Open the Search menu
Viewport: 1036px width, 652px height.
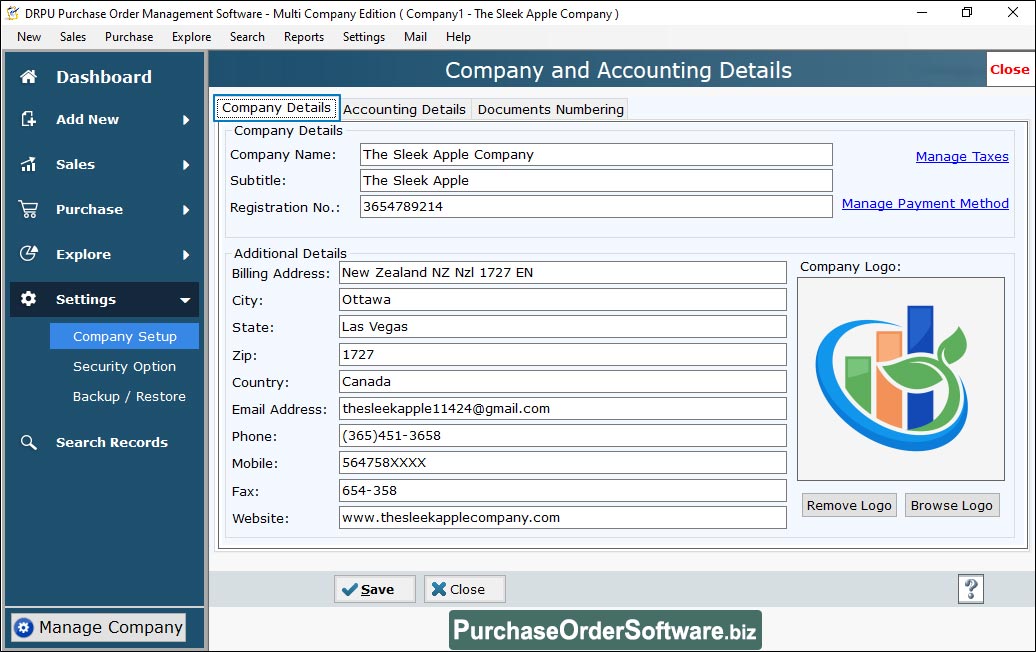pos(247,37)
